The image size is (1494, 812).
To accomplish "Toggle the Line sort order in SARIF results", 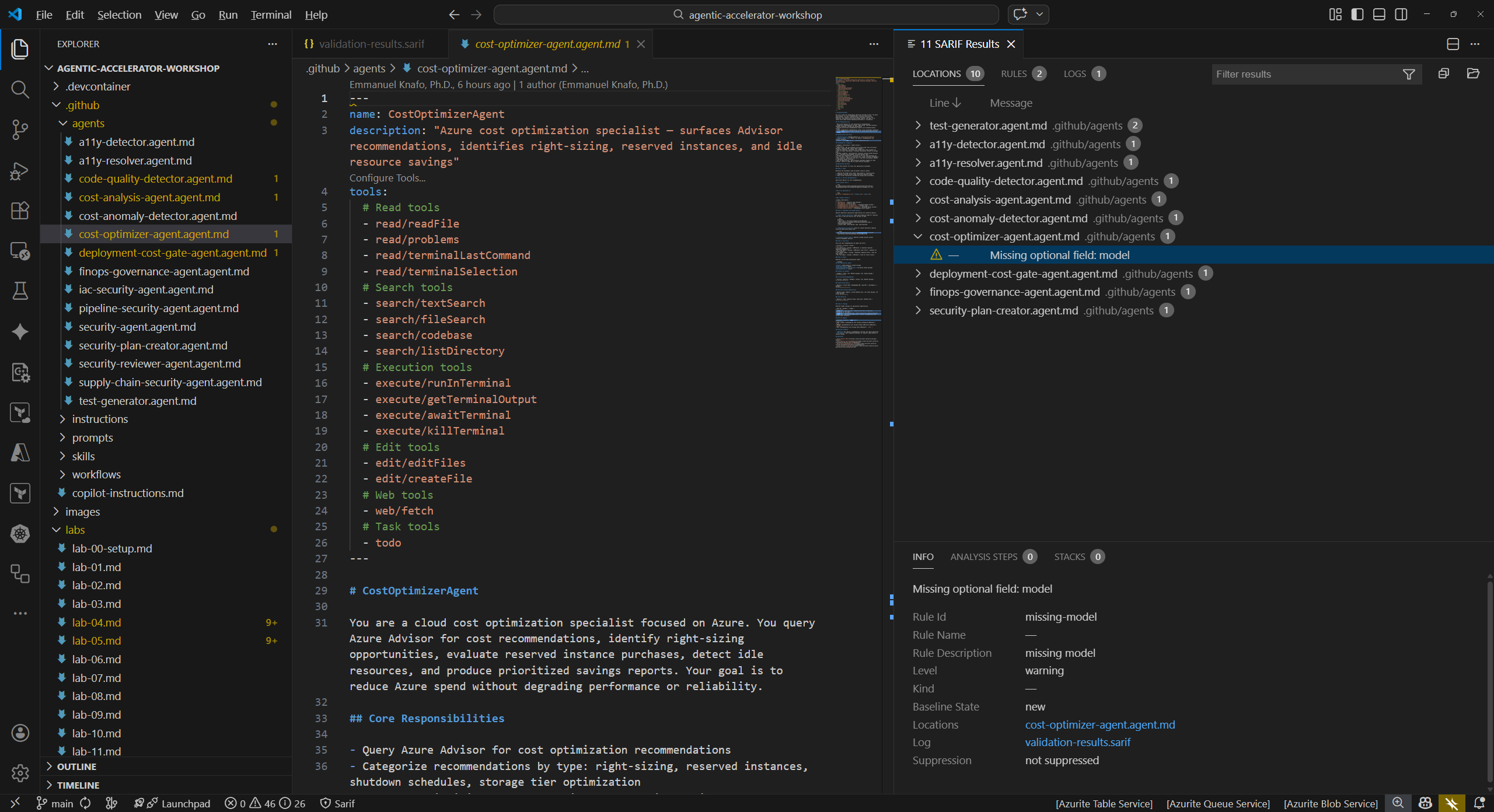I will pyautogui.click(x=943, y=103).
